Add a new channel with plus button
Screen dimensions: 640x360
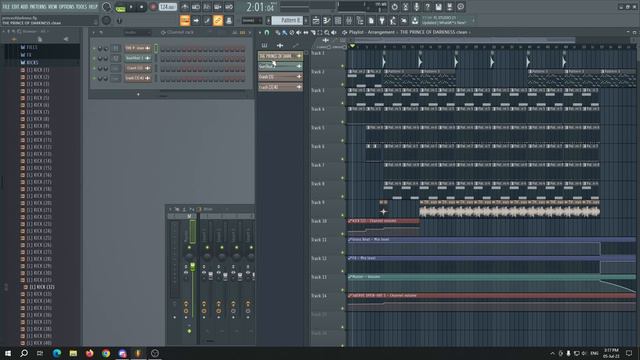click(138, 94)
